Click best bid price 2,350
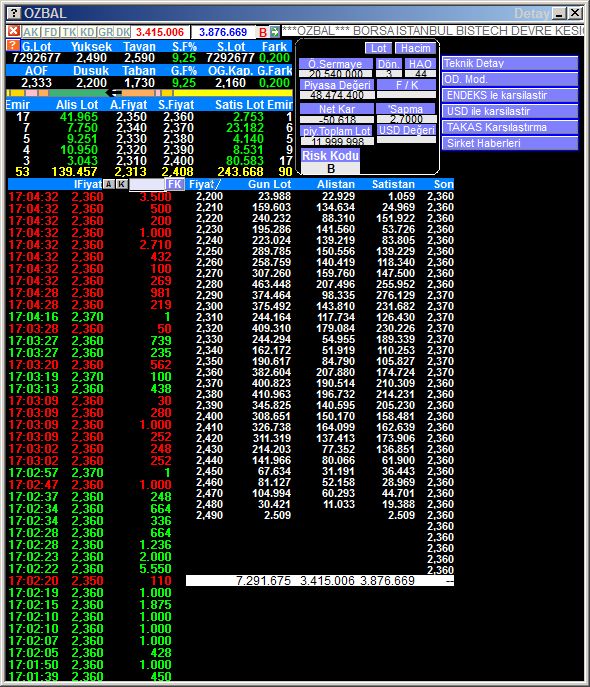 pos(131,117)
